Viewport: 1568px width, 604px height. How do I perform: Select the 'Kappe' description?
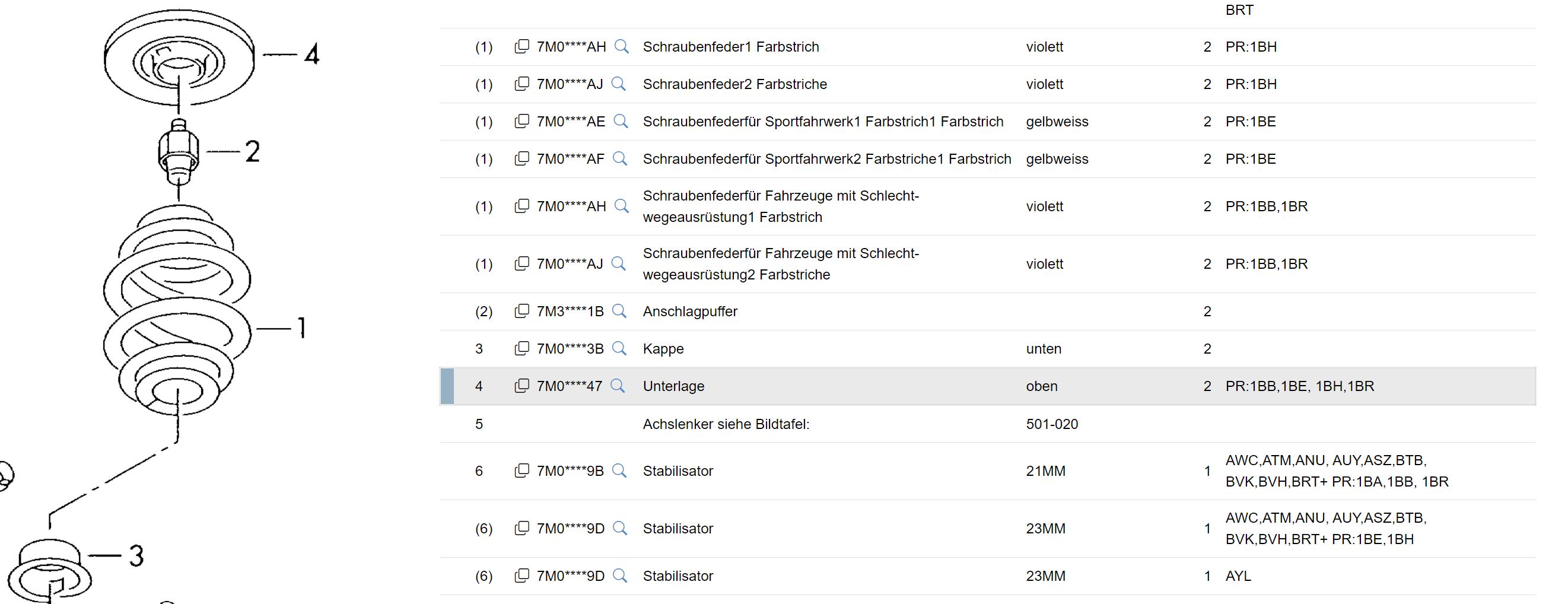(663, 349)
